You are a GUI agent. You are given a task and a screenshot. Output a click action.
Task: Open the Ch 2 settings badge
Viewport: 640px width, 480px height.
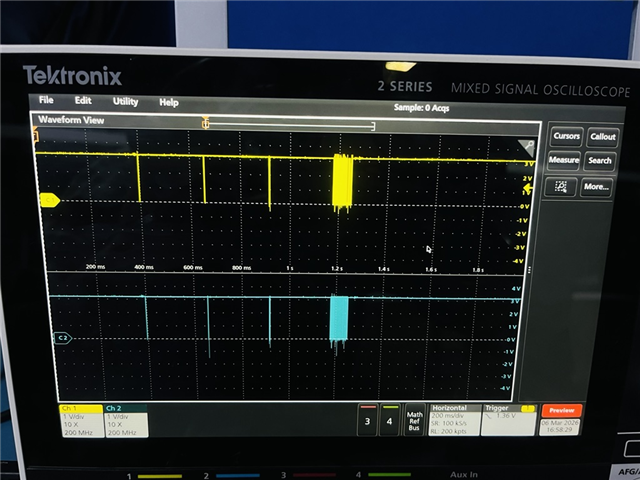(126, 421)
